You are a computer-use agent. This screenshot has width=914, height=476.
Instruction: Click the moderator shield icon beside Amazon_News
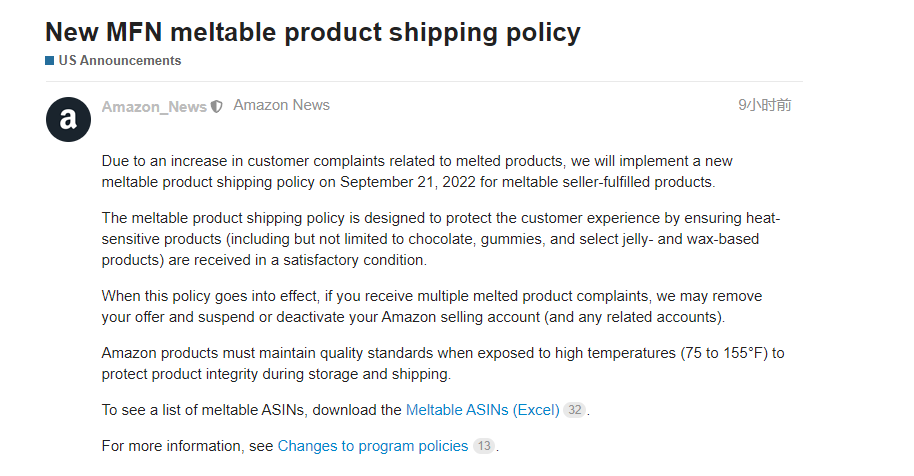click(x=217, y=107)
